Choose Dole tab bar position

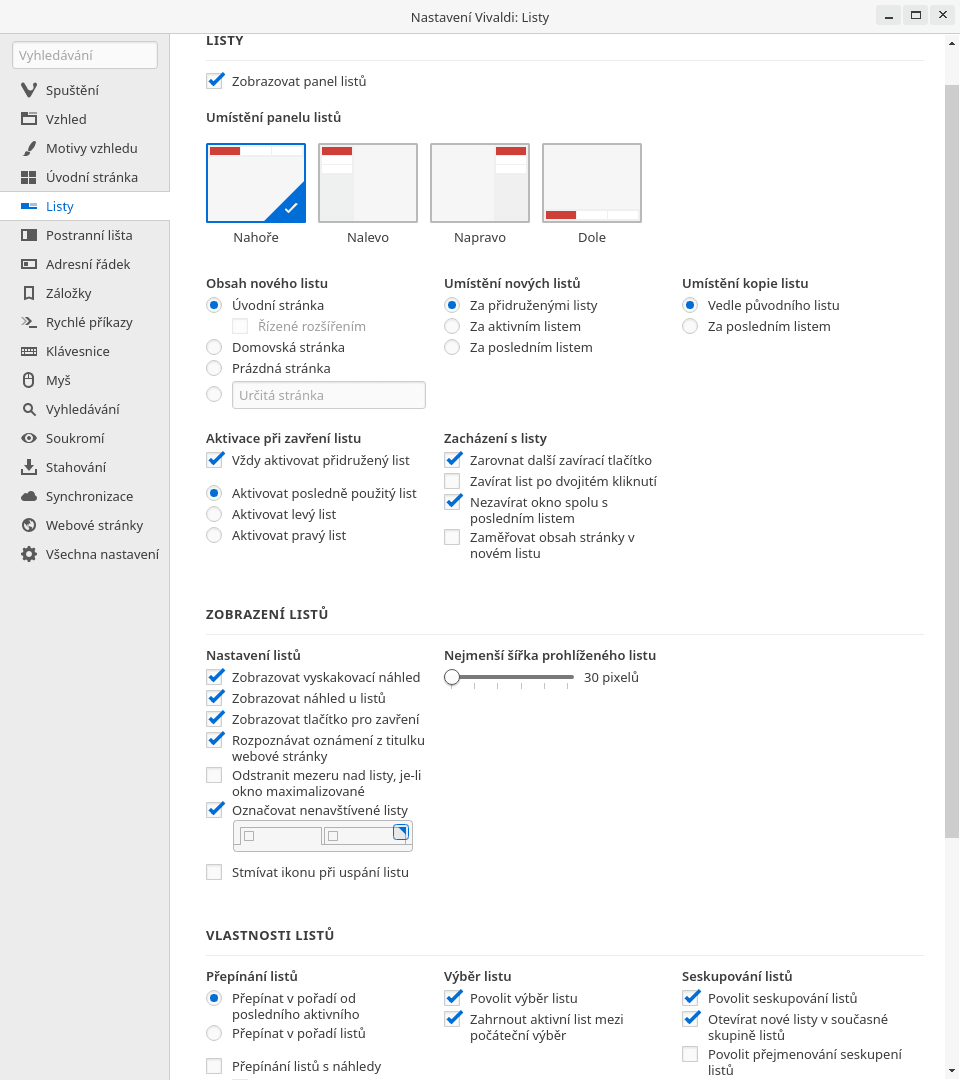point(592,183)
